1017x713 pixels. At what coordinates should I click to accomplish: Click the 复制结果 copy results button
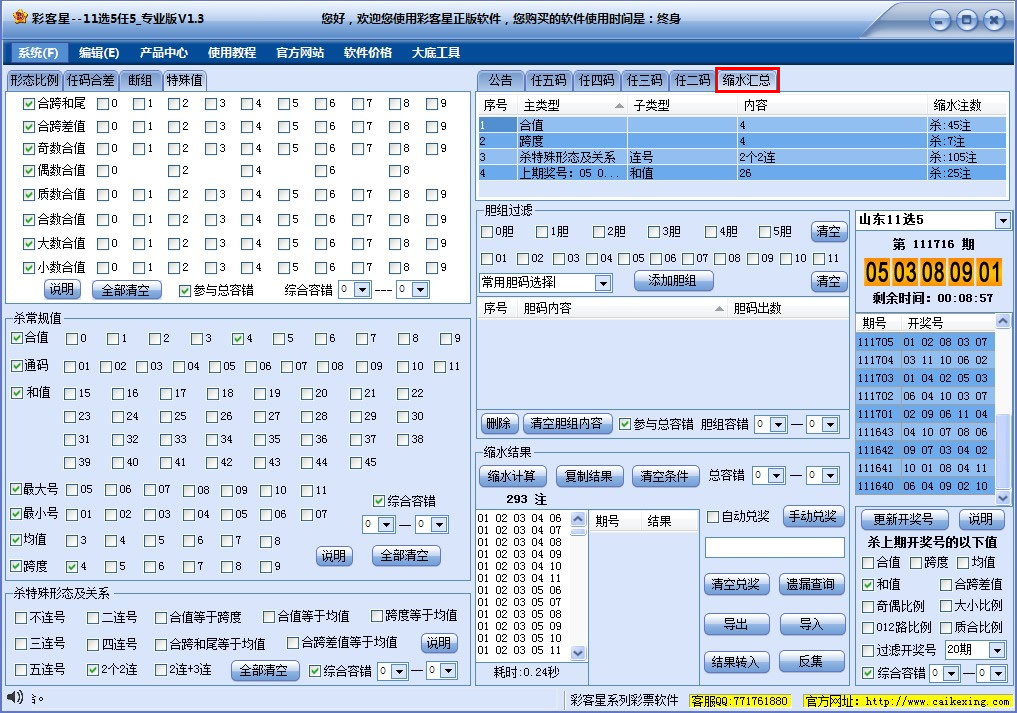tap(589, 475)
